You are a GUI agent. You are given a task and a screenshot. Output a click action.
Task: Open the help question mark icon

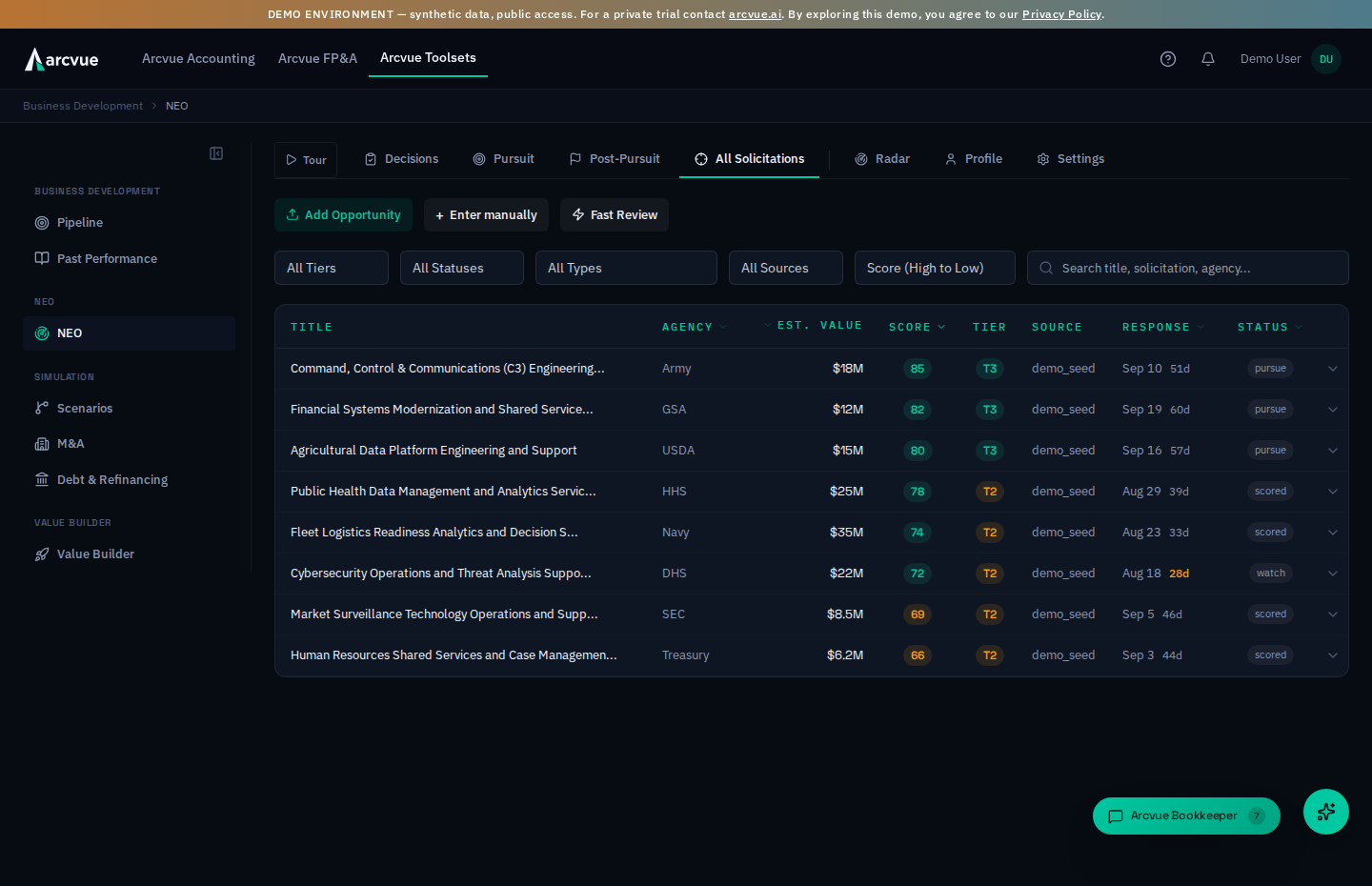click(1168, 59)
